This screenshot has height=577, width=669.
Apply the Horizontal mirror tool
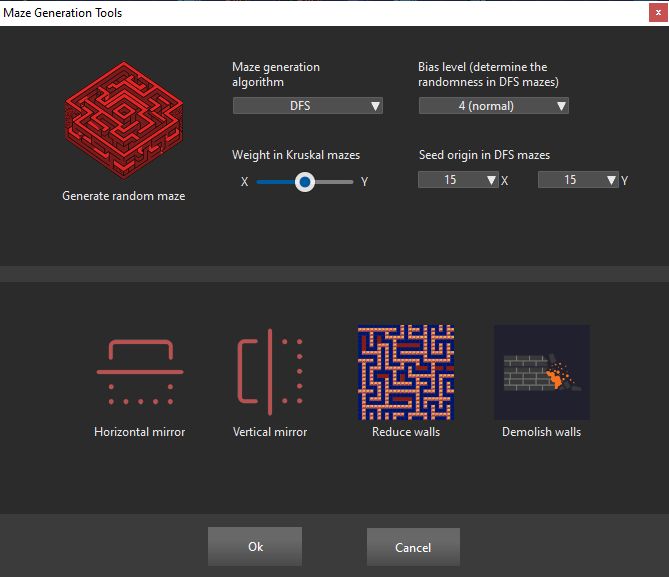coord(140,372)
